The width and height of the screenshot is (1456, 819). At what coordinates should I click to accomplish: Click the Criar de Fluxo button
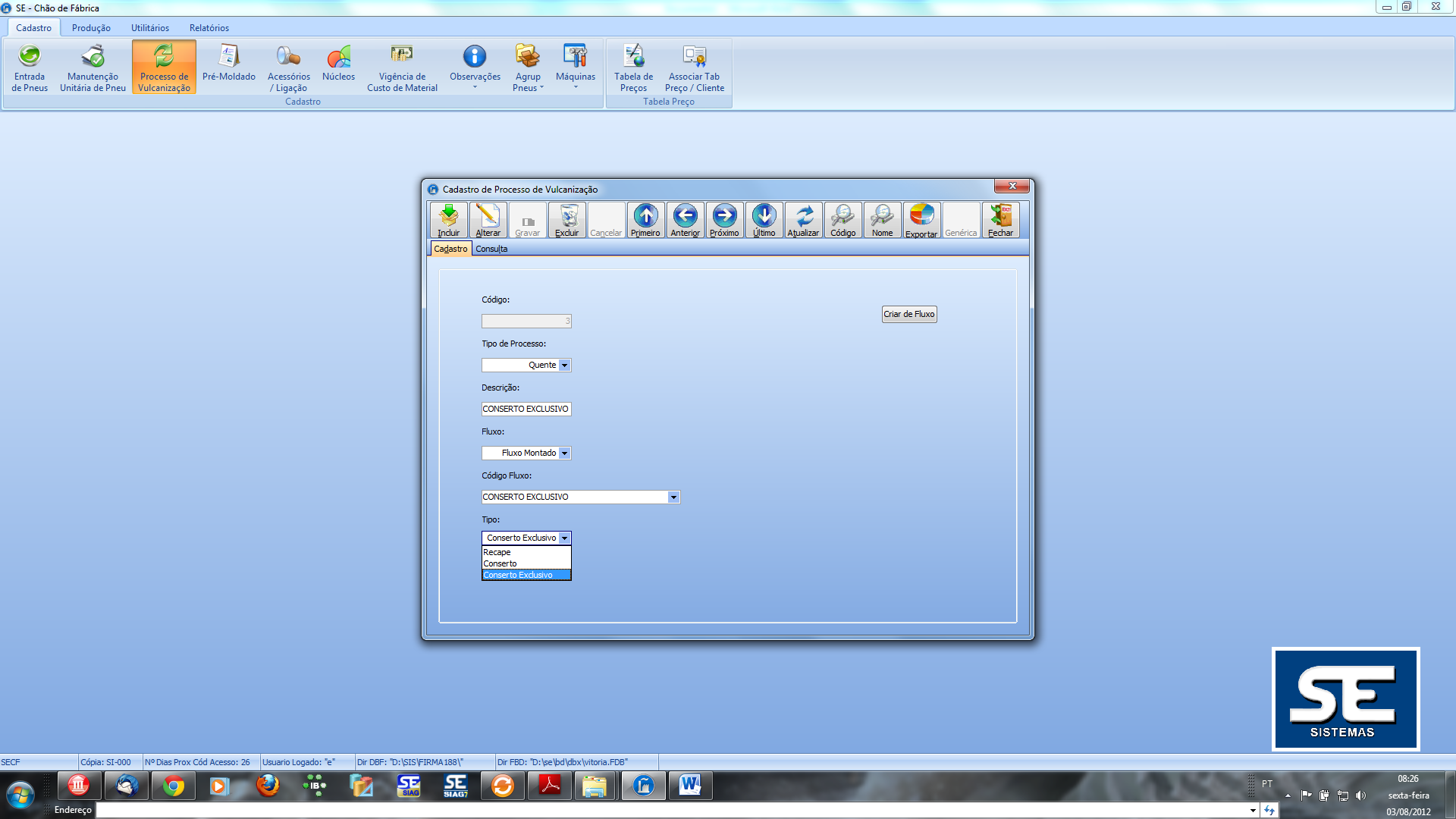click(908, 314)
